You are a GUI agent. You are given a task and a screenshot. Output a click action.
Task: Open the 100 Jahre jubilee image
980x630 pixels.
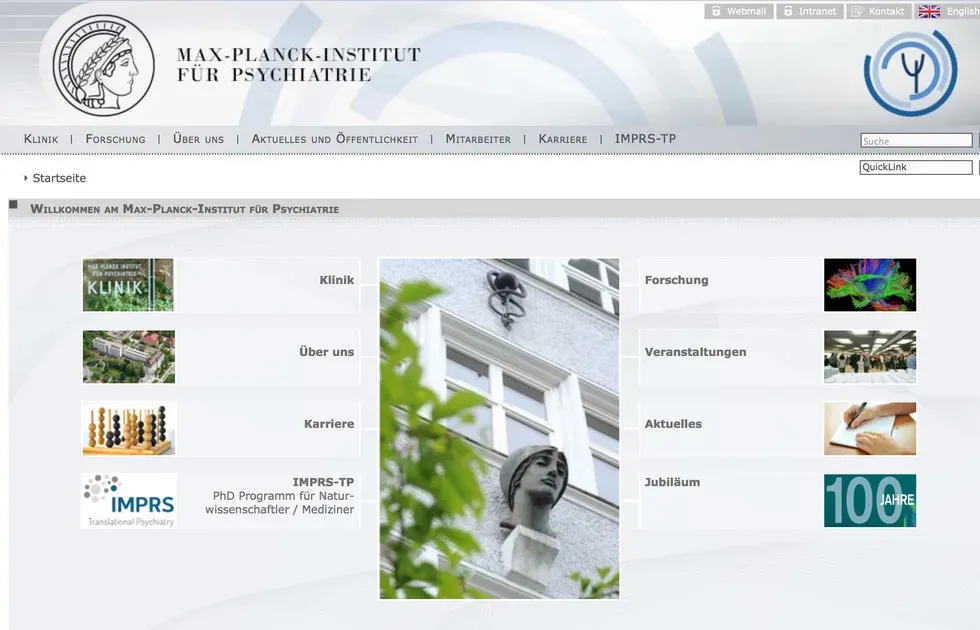(869, 500)
